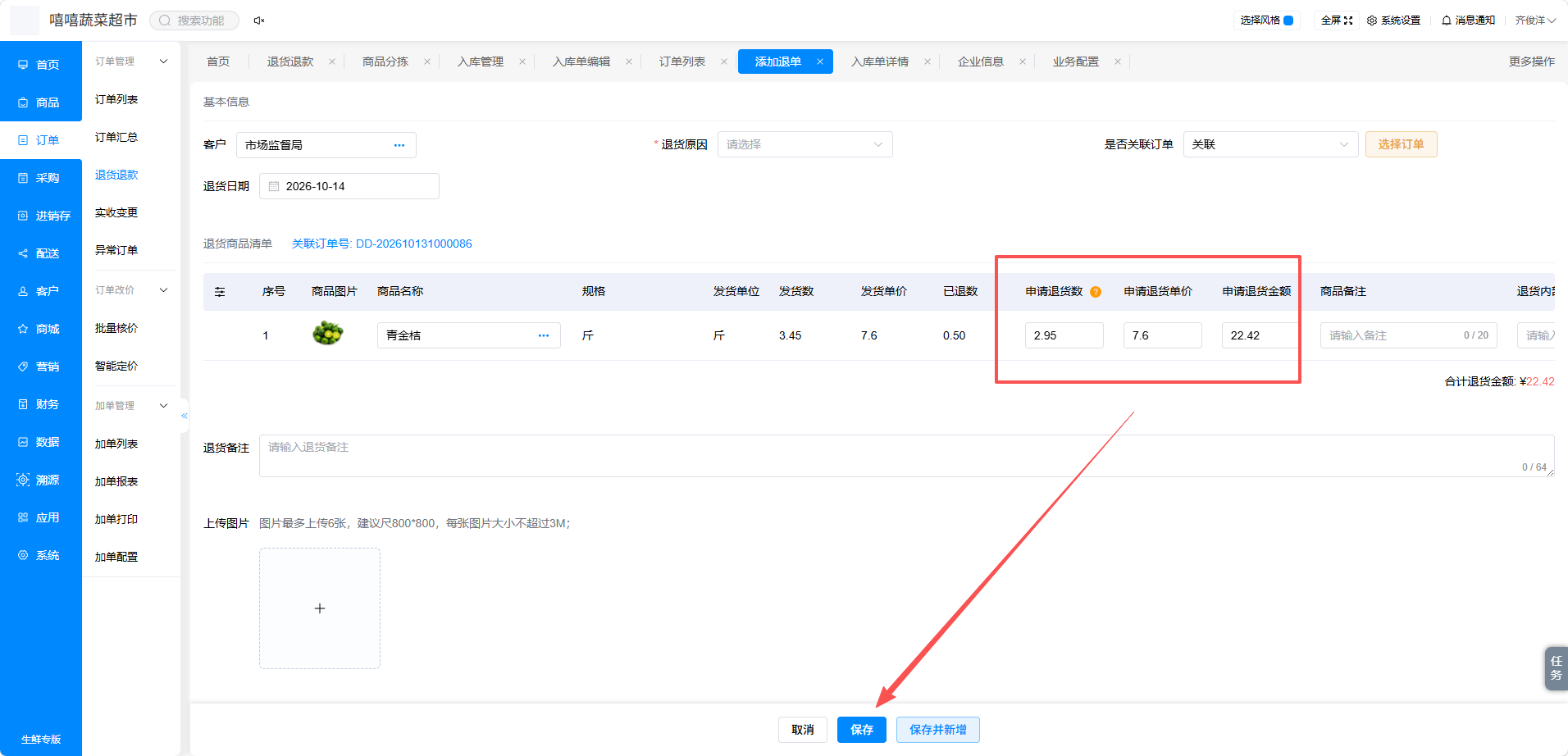Screen dimensions: 1568x756
Task: Open 系统设置 gear settings
Action: [1393, 20]
